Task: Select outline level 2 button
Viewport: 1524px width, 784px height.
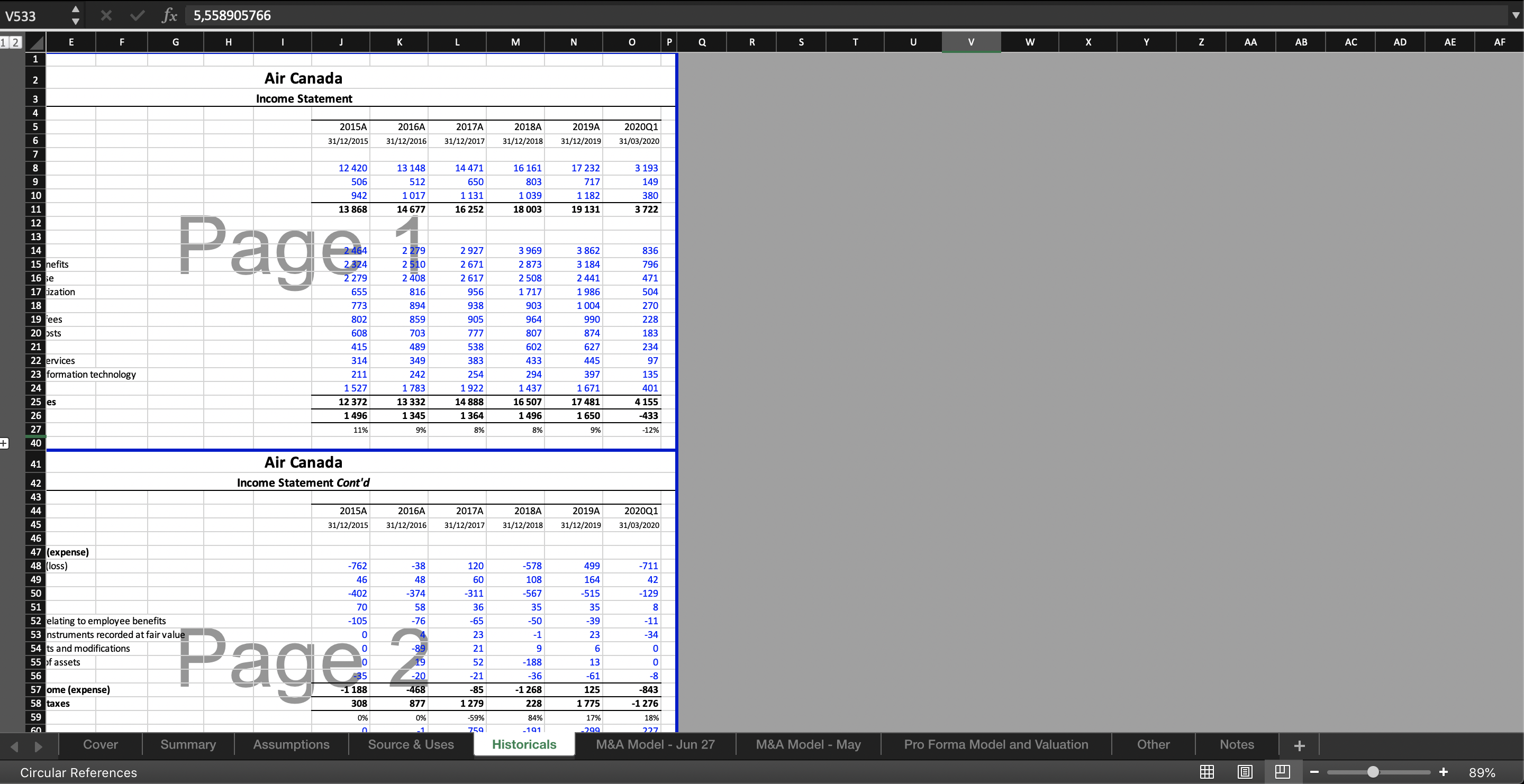Action: [x=15, y=42]
